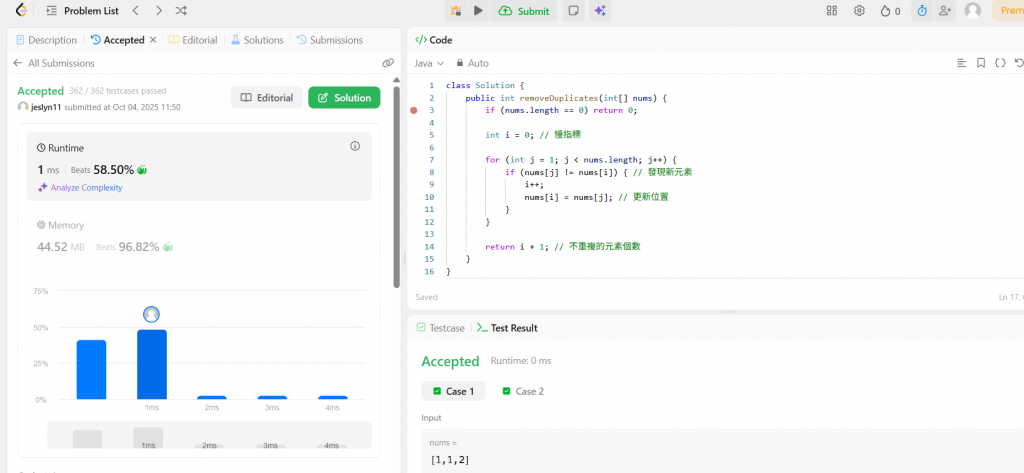
Task: Copy submission link icon
Action: click(x=388, y=63)
